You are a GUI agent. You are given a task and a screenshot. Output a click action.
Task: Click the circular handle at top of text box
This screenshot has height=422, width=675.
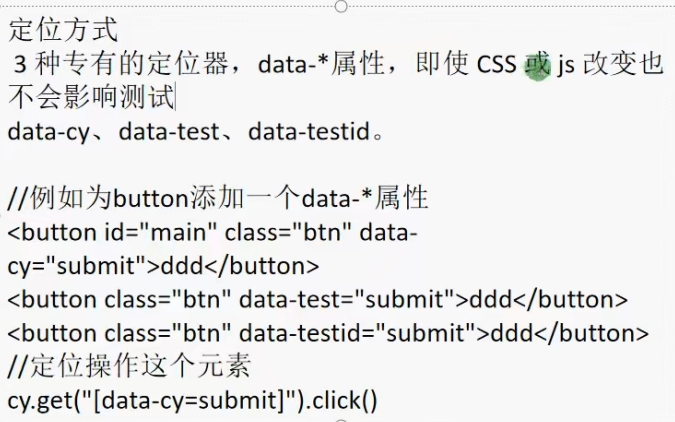pyautogui.click(x=342, y=5)
